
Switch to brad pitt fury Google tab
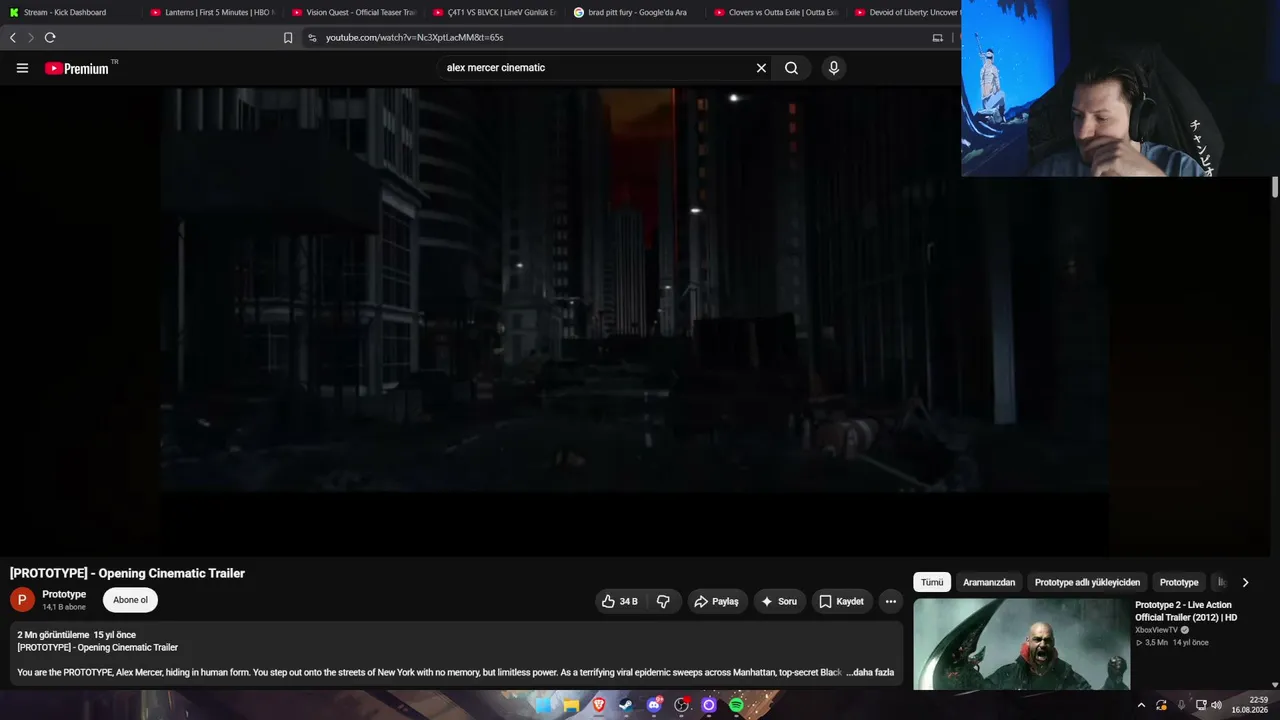[638, 12]
